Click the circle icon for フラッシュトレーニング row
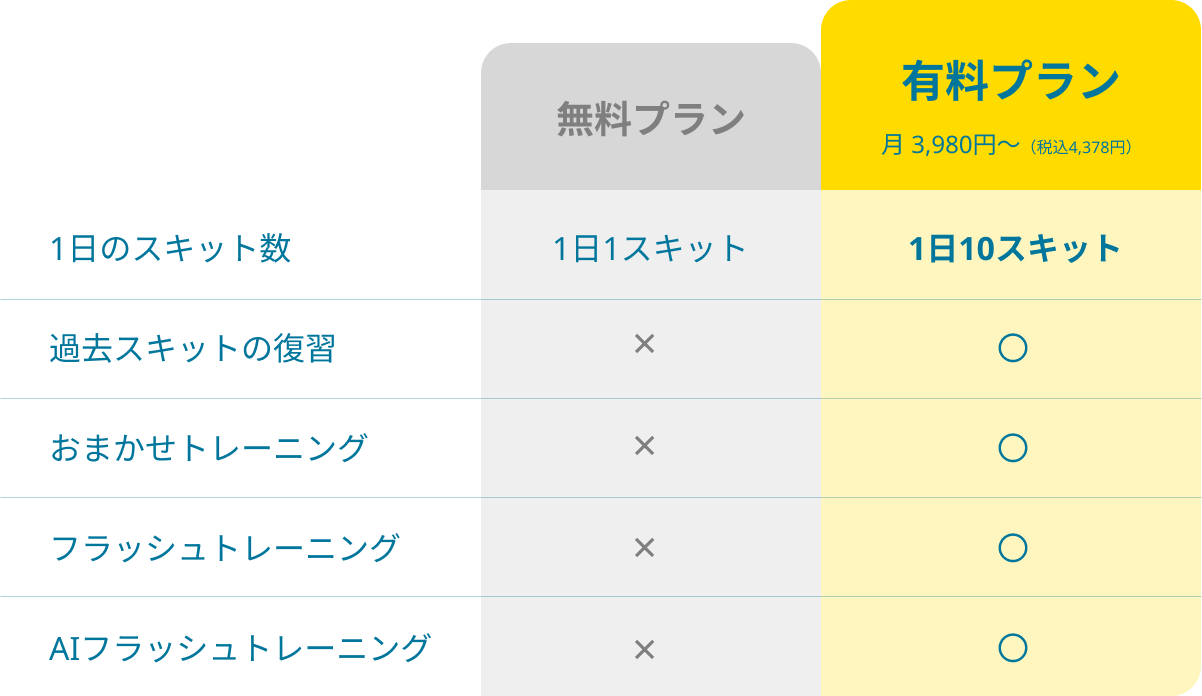This screenshot has width=1202, height=696. tap(1012, 548)
